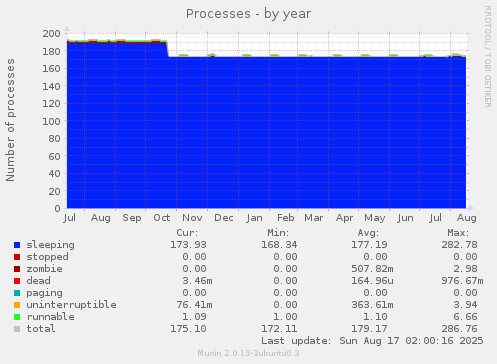Viewport: 497px width, 364px height.
Task: Click the stopped legend color swatch
Action: 17,257
